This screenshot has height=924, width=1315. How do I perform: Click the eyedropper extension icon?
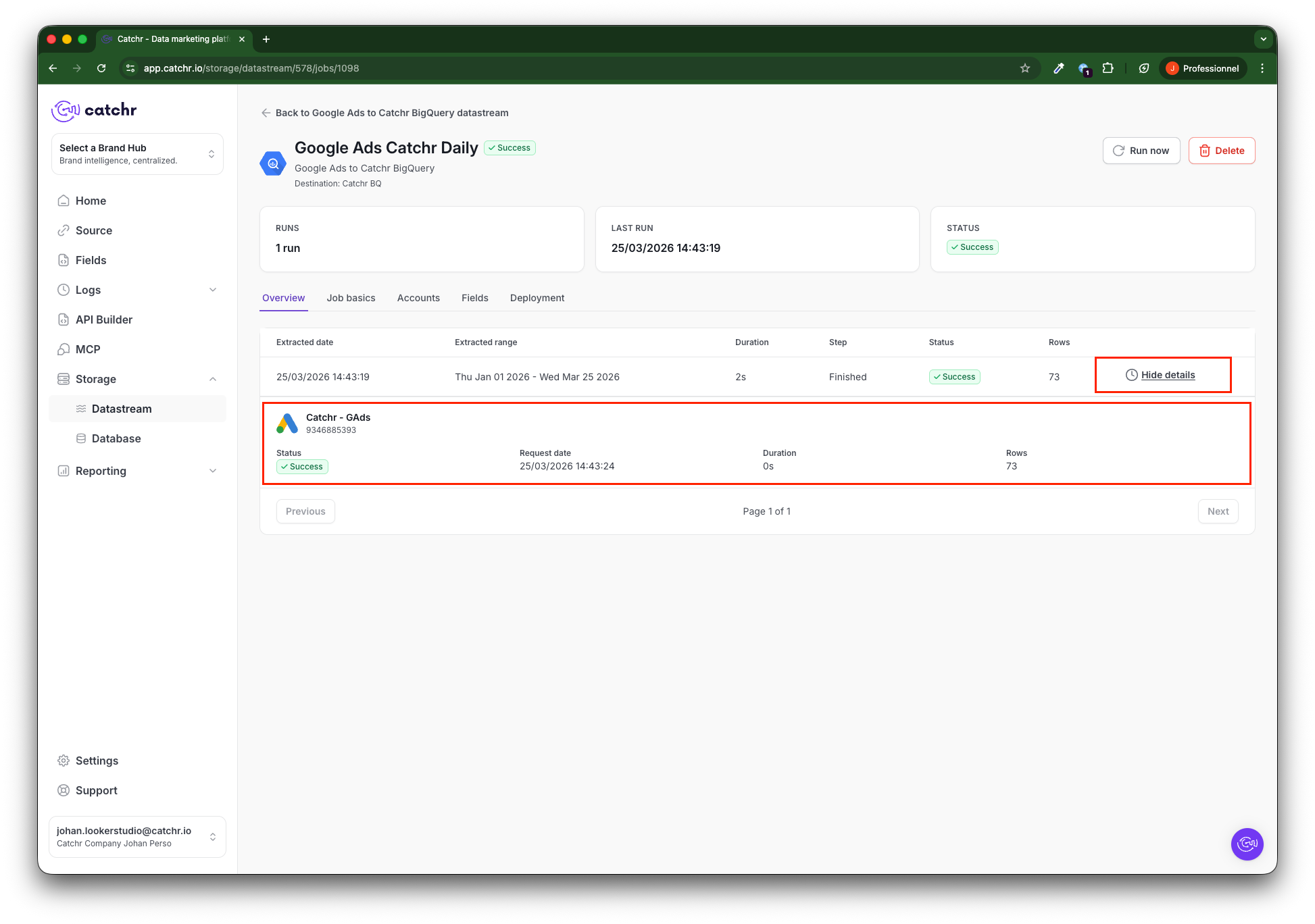click(x=1059, y=68)
